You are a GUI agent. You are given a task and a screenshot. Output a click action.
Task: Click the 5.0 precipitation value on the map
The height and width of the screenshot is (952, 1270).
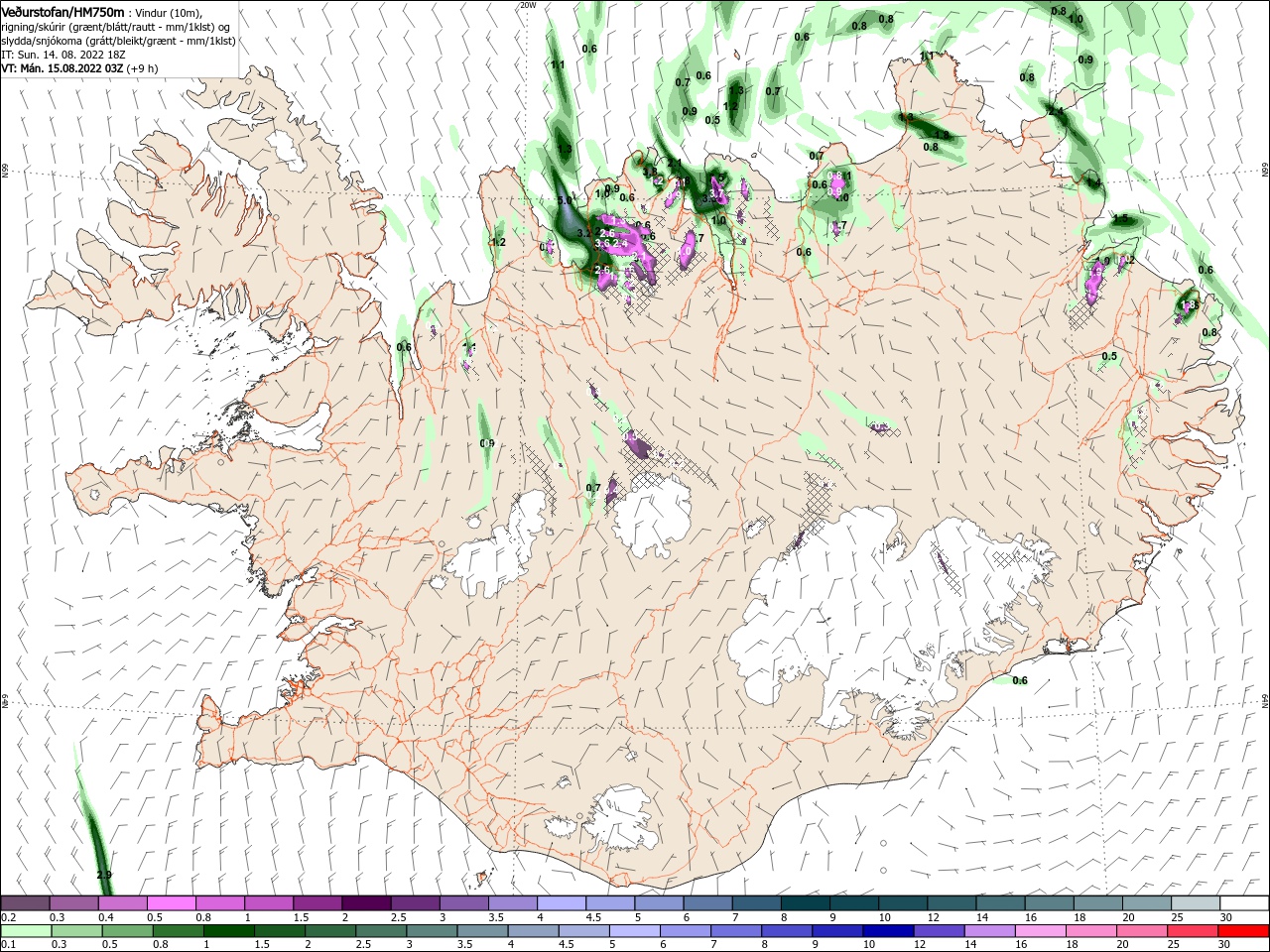click(566, 200)
